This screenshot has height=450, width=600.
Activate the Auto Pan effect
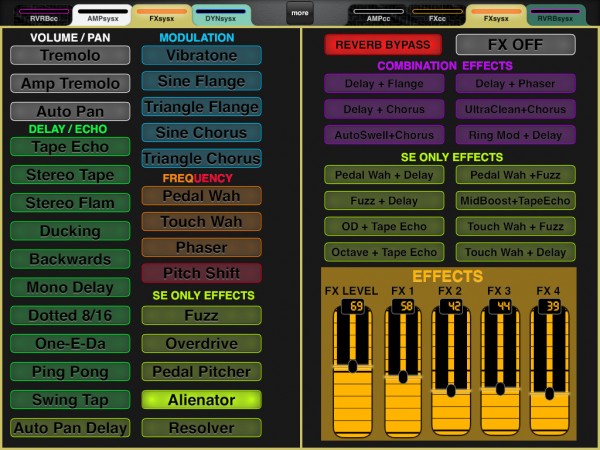tap(70, 111)
